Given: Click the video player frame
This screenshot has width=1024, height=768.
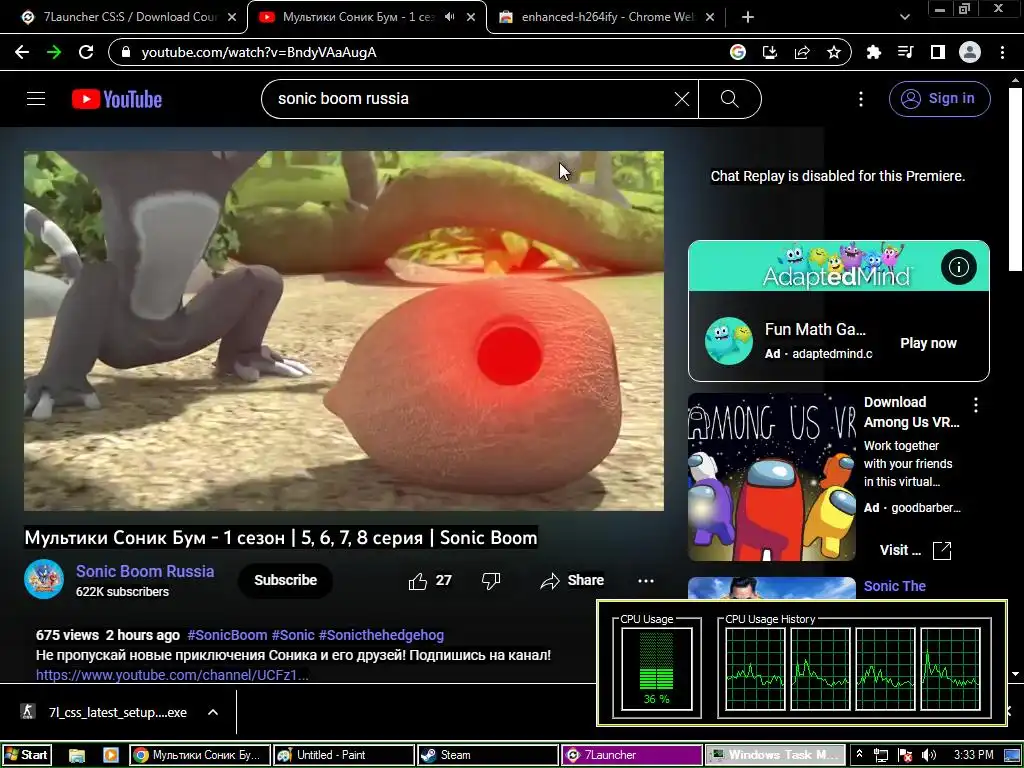Looking at the screenshot, I should coord(344,330).
